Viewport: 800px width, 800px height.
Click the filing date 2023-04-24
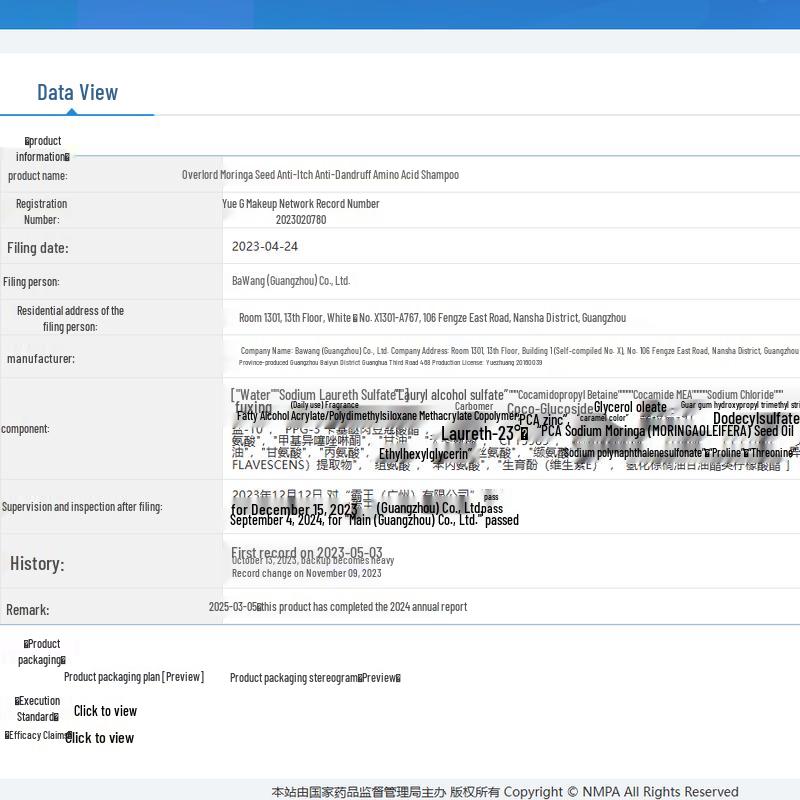pyautogui.click(x=265, y=247)
